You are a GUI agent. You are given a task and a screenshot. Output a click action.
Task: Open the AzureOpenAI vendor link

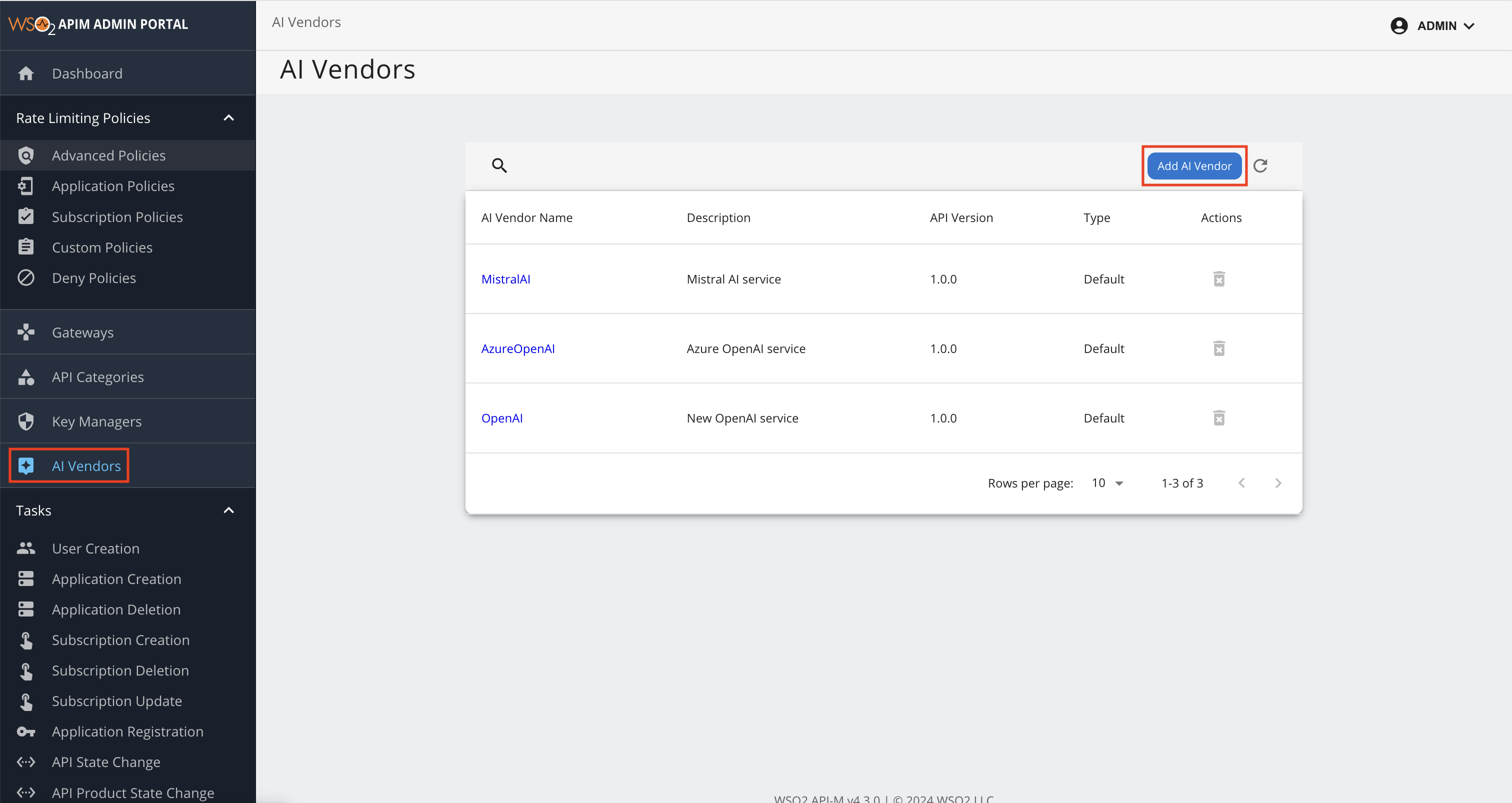tap(517, 348)
